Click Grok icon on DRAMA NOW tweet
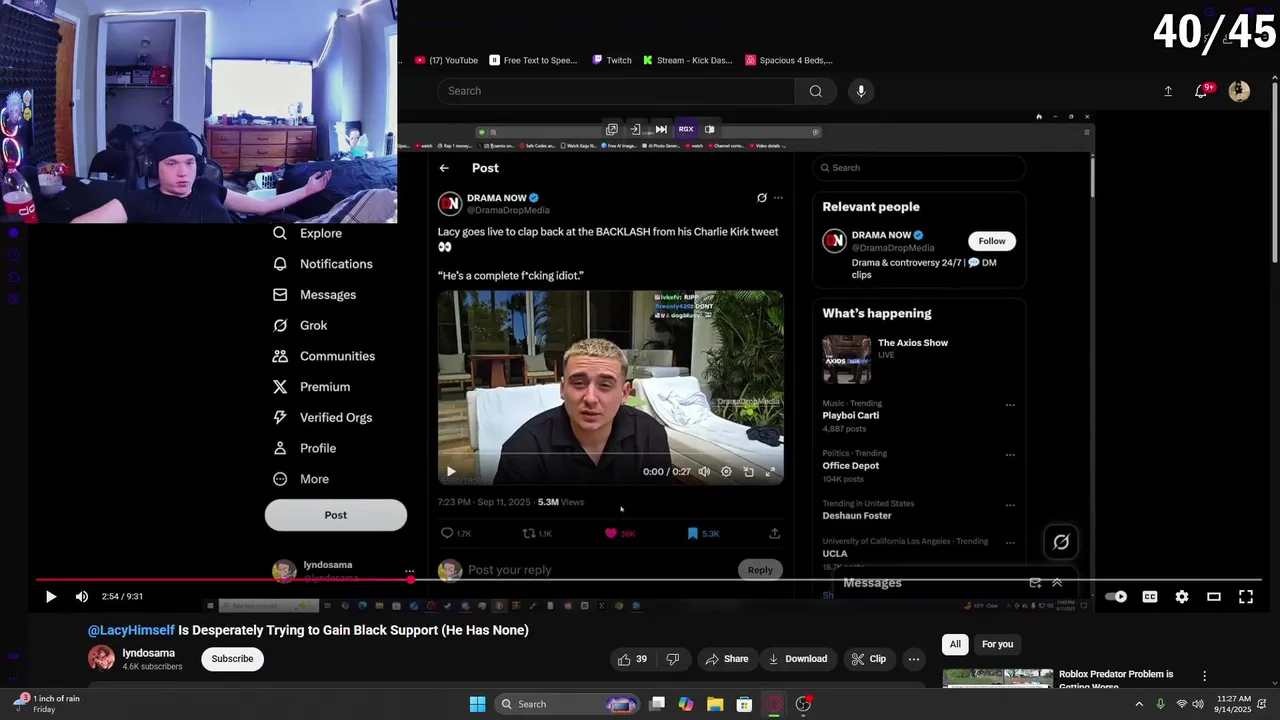 point(762,198)
